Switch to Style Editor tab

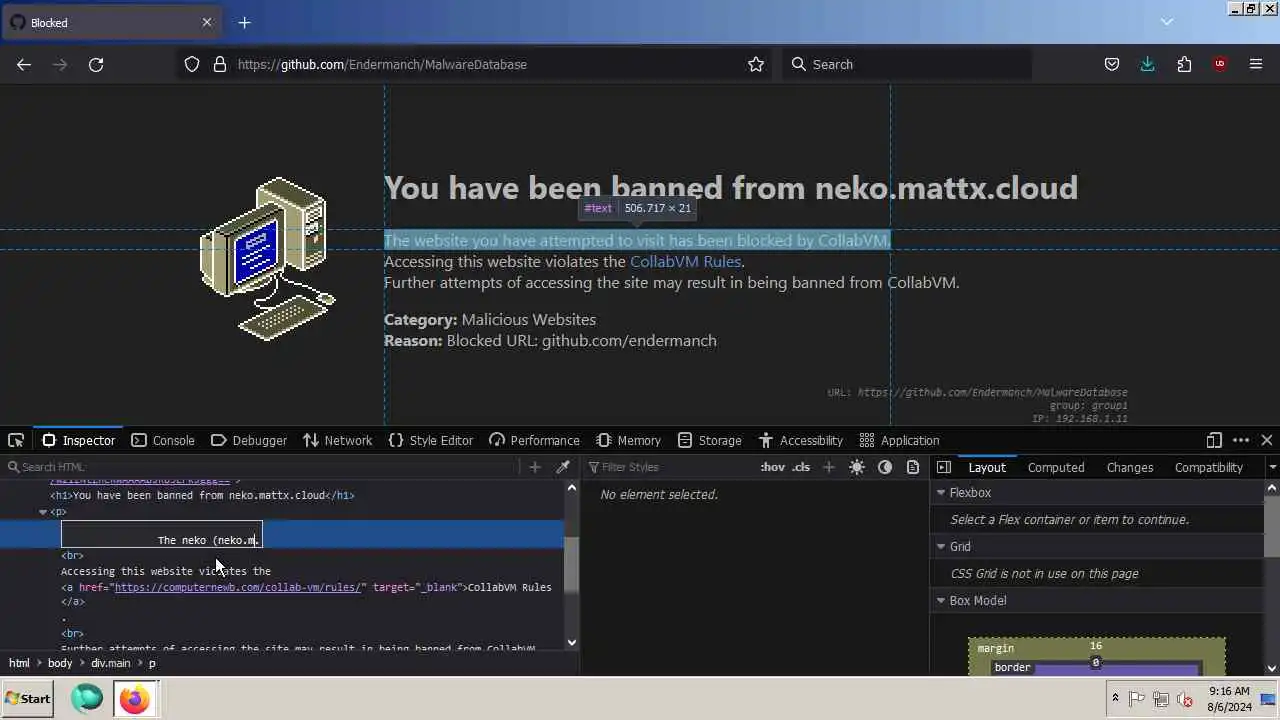tap(431, 440)
